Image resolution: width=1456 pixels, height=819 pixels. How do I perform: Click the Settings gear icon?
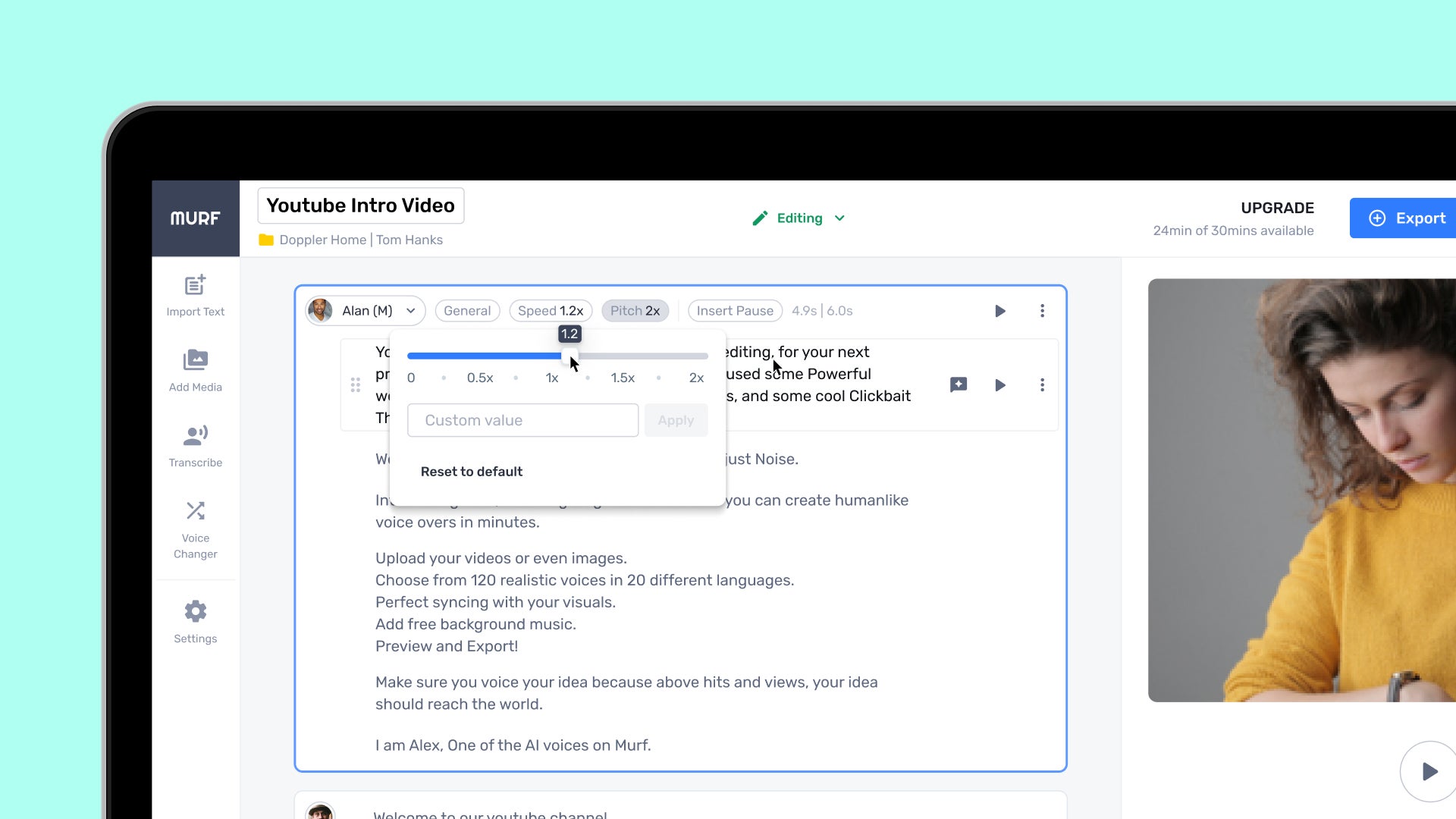click(196, 611)
